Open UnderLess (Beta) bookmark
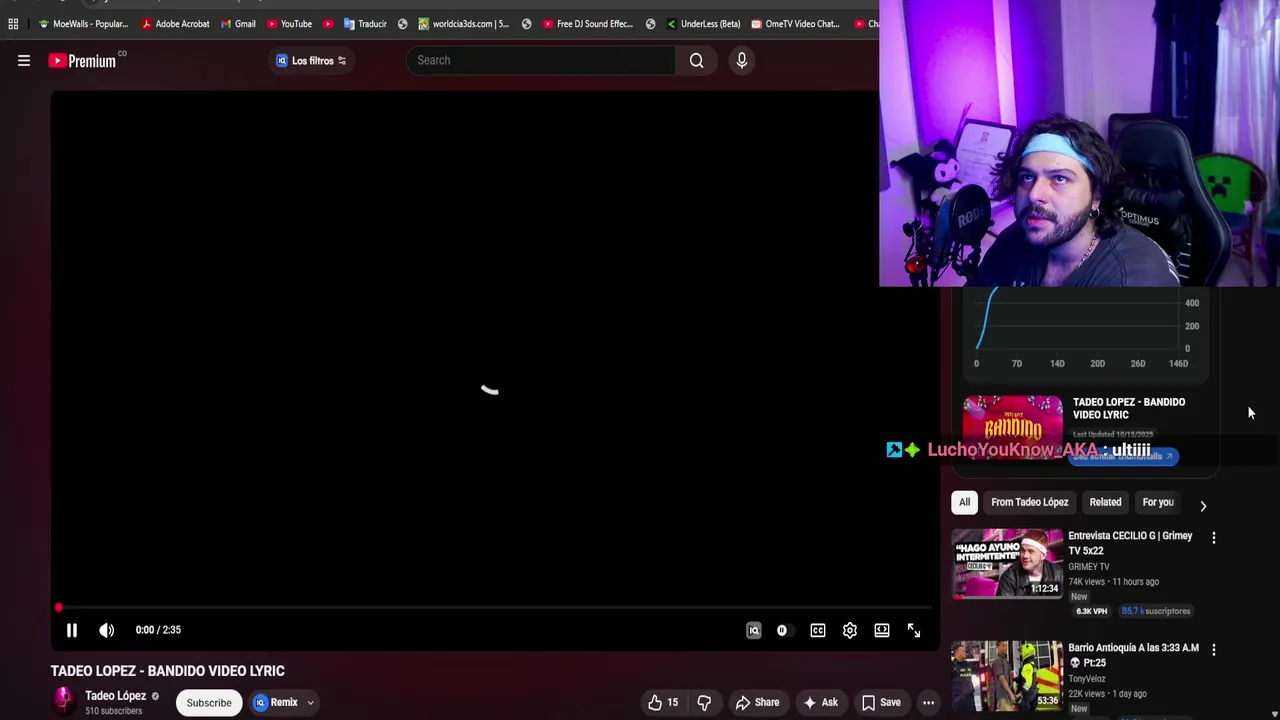This screenshot has height=720, width=1280. click(x=703, y=24)
